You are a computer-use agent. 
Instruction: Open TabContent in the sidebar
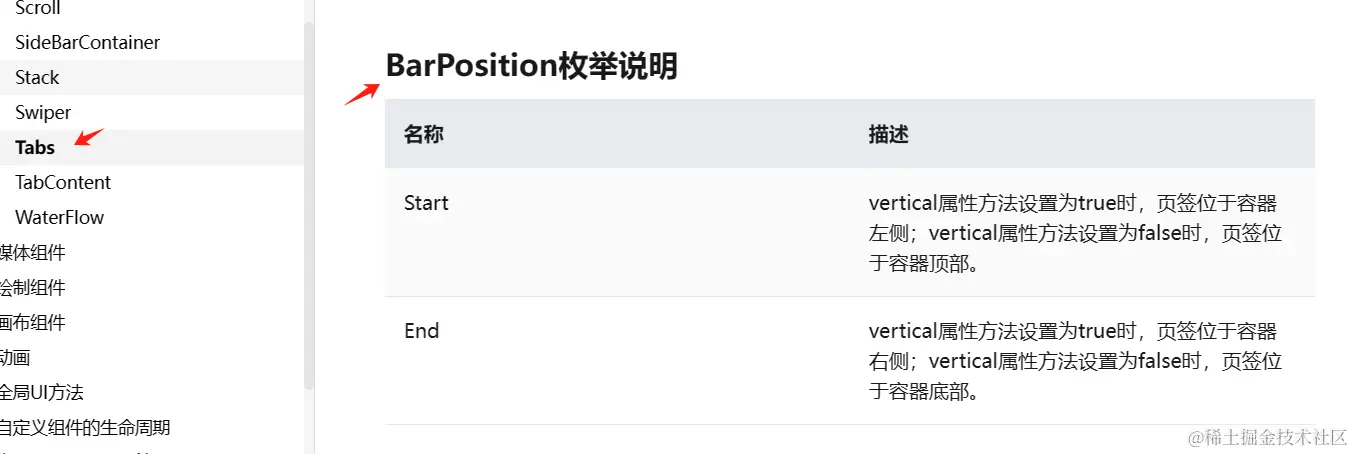[63, 182]
